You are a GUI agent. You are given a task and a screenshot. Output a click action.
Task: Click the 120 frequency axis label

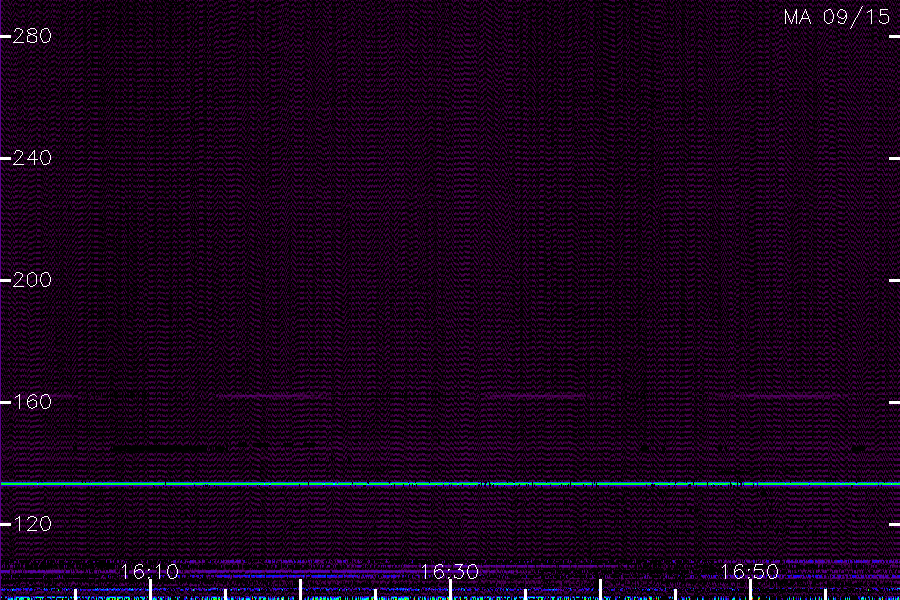pos(32,524)
